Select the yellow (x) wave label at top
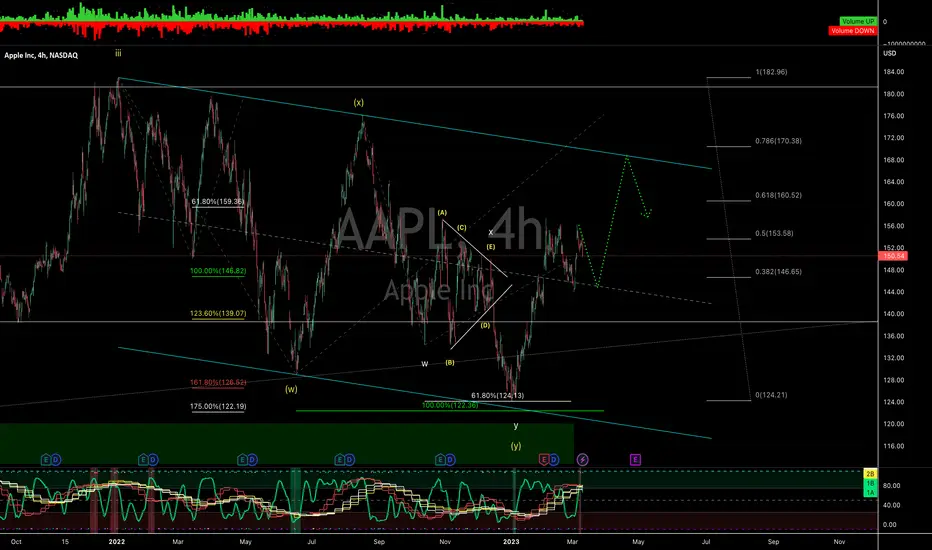Viewport: 932px width, 550px height. click(358, 103)
